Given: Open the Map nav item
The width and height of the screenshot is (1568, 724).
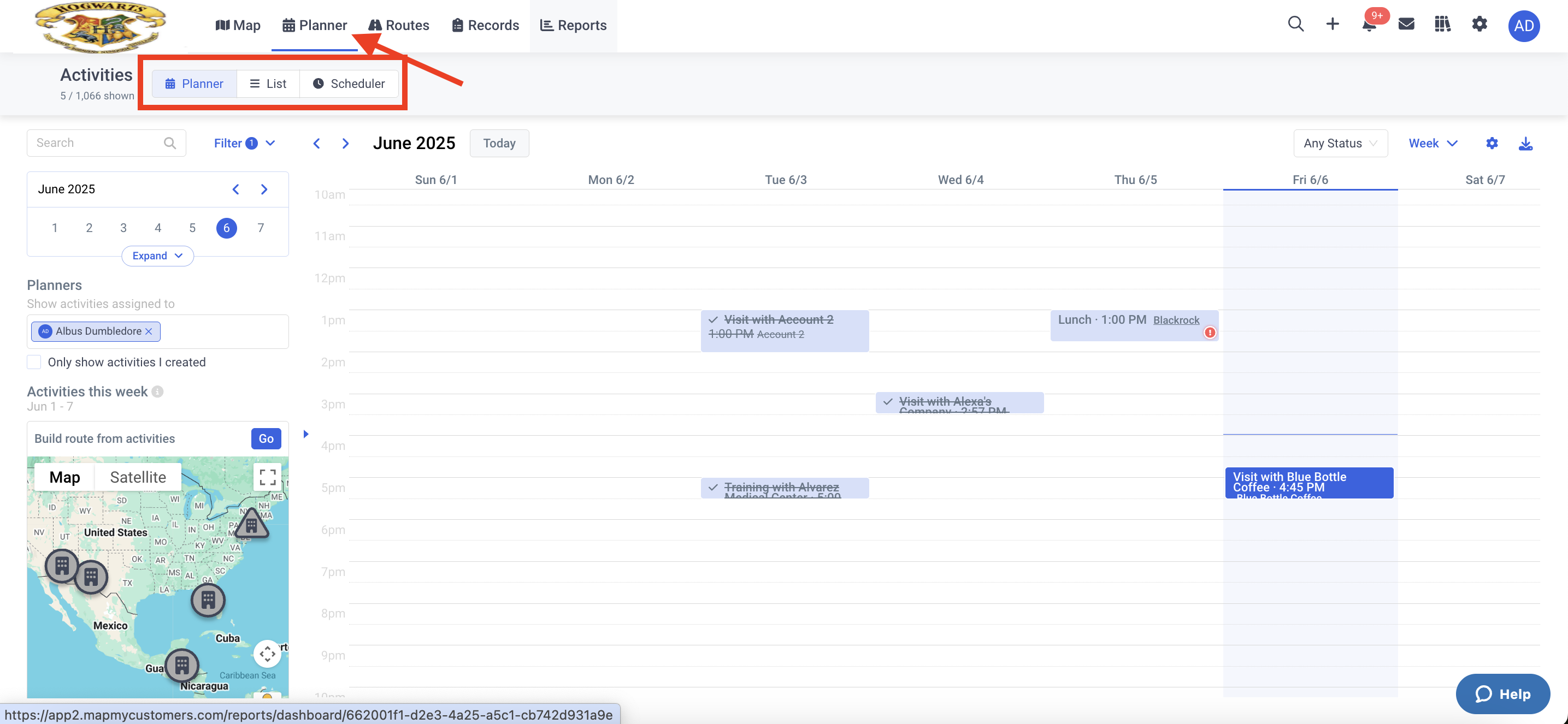Looking at the screenshot, I should coord(238,25).
